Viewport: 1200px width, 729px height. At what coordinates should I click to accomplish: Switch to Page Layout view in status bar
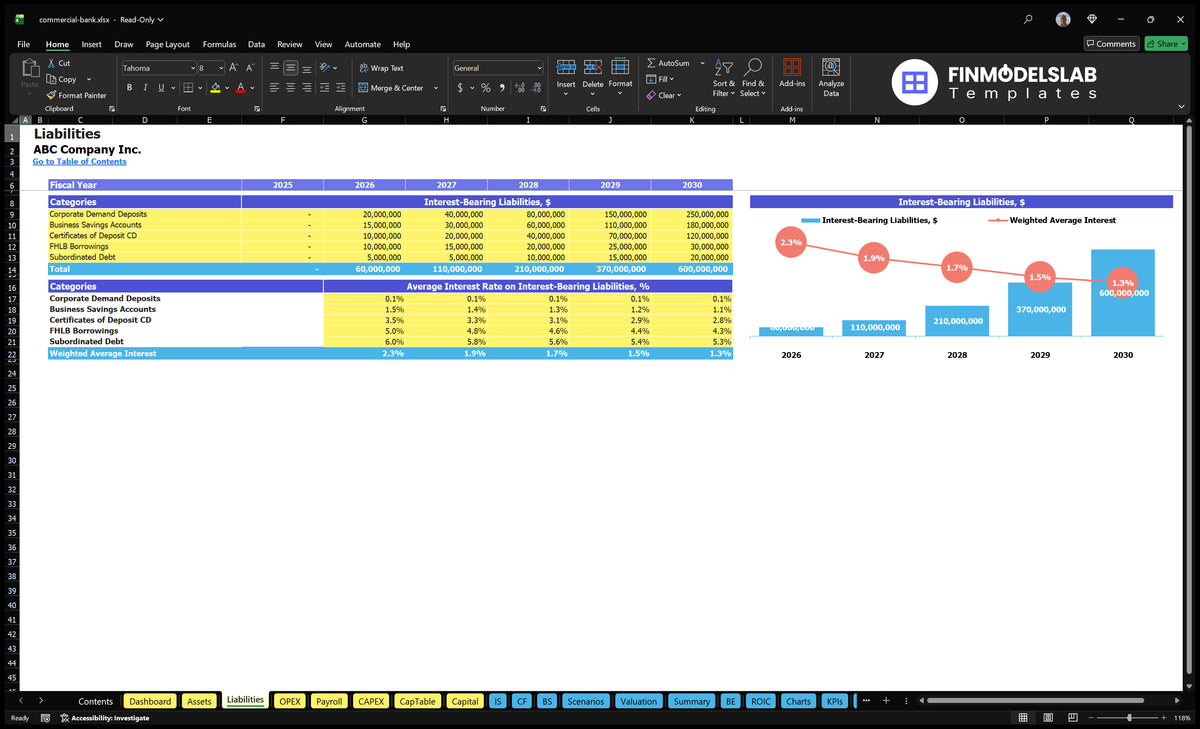pos(1046,718)
